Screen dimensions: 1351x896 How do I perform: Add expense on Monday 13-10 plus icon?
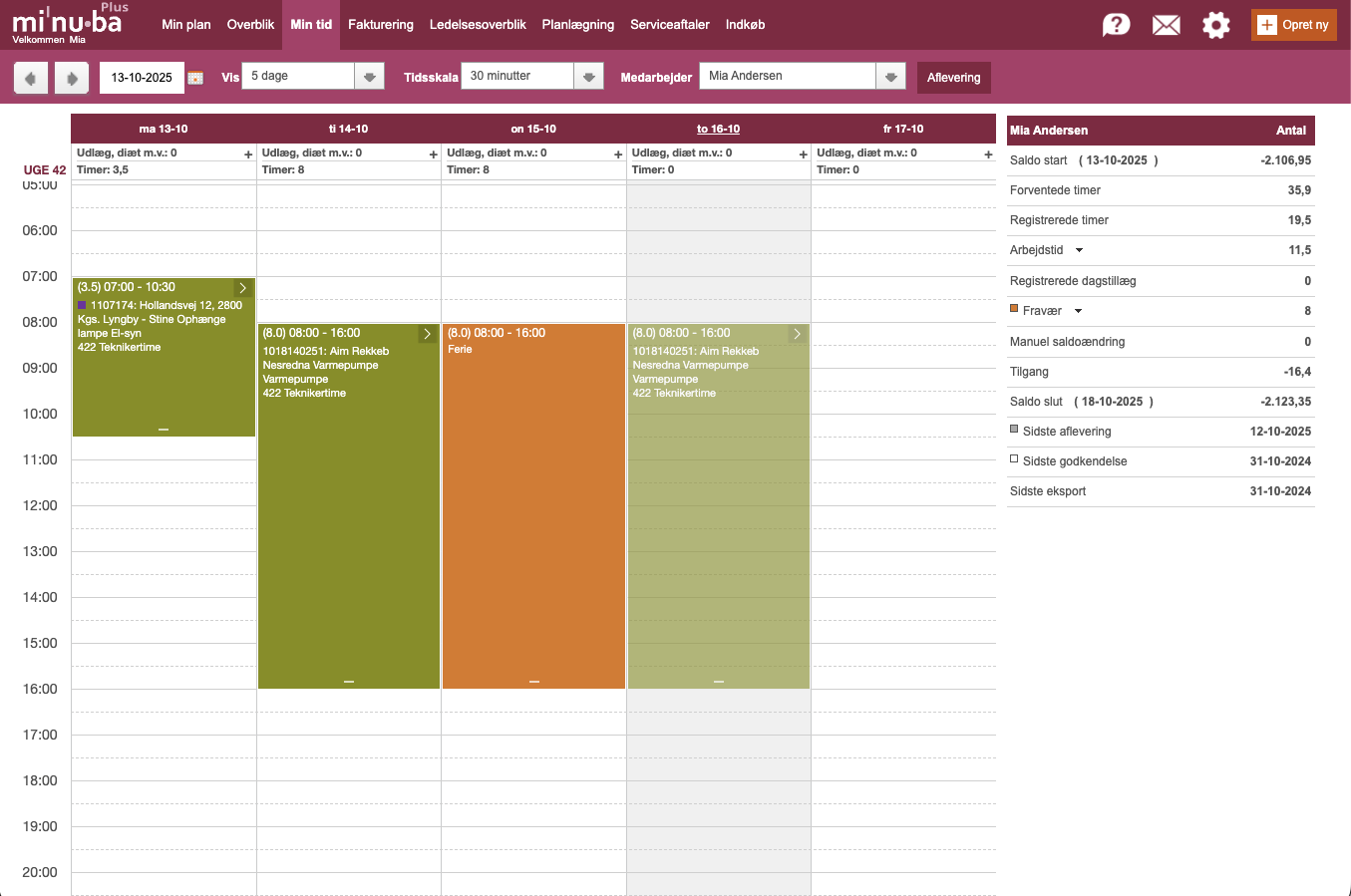pyautogui.click(x=248, y=154)
